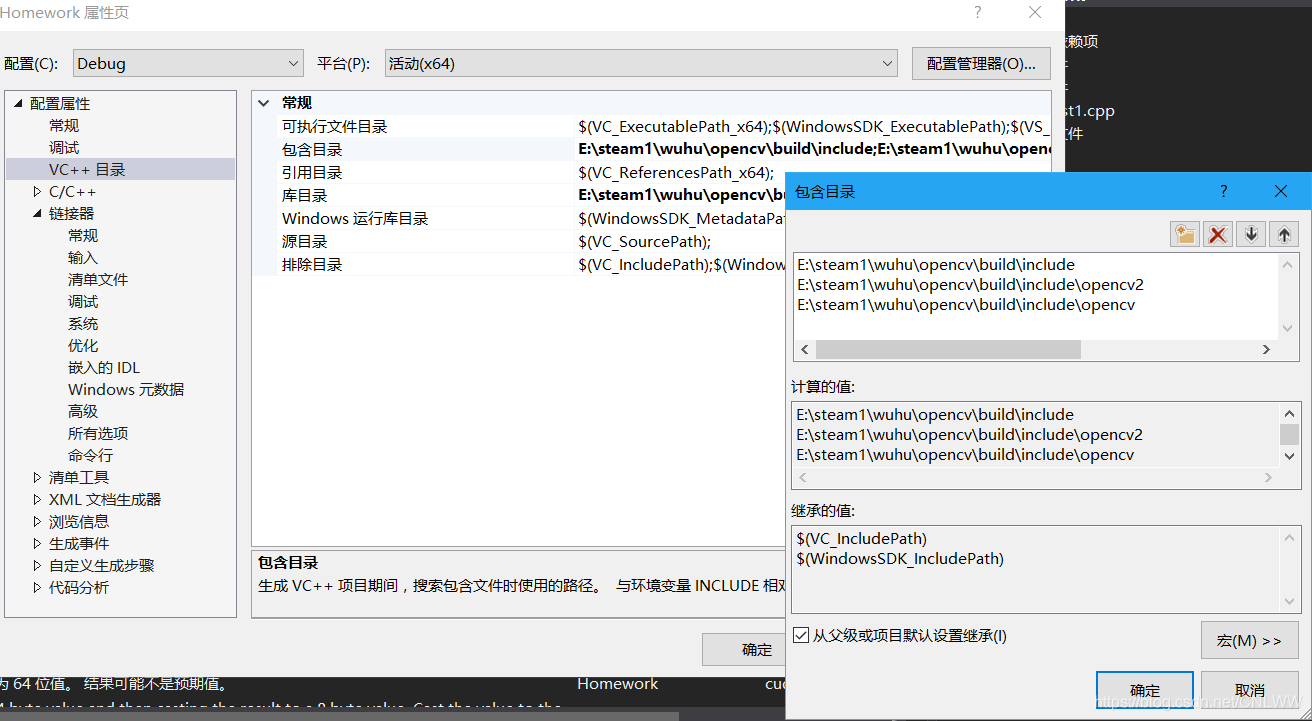Click scroll down arrow in 计算的值 box
Image resolution: width=1312 pixels, height=721 pixels.
coord(1290,456)
